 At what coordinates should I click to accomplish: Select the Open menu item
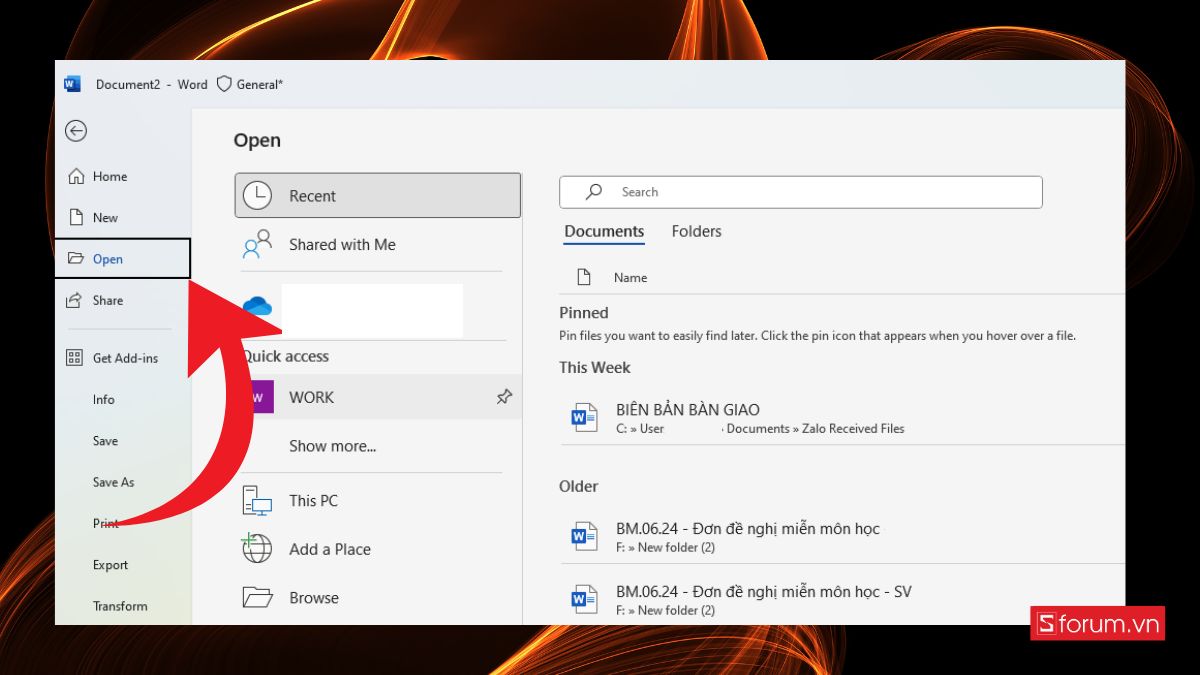pyautogui.click(x=122, y=258)
